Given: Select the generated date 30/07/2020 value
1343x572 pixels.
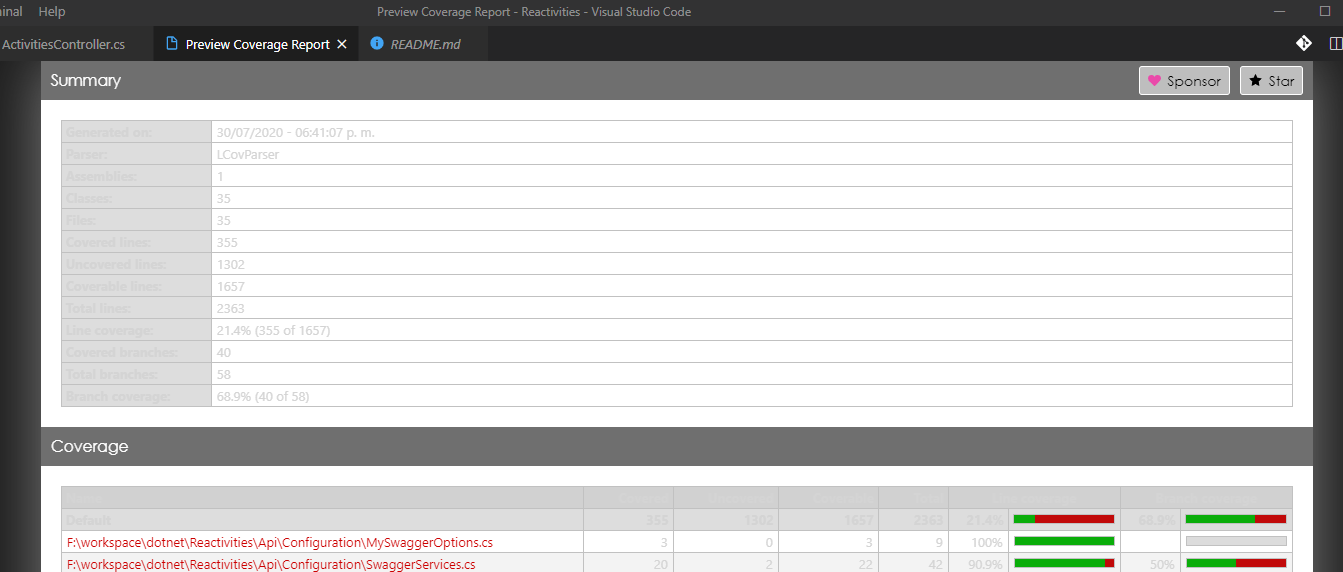Looking at the screenshot, I should tap(296, 132).
